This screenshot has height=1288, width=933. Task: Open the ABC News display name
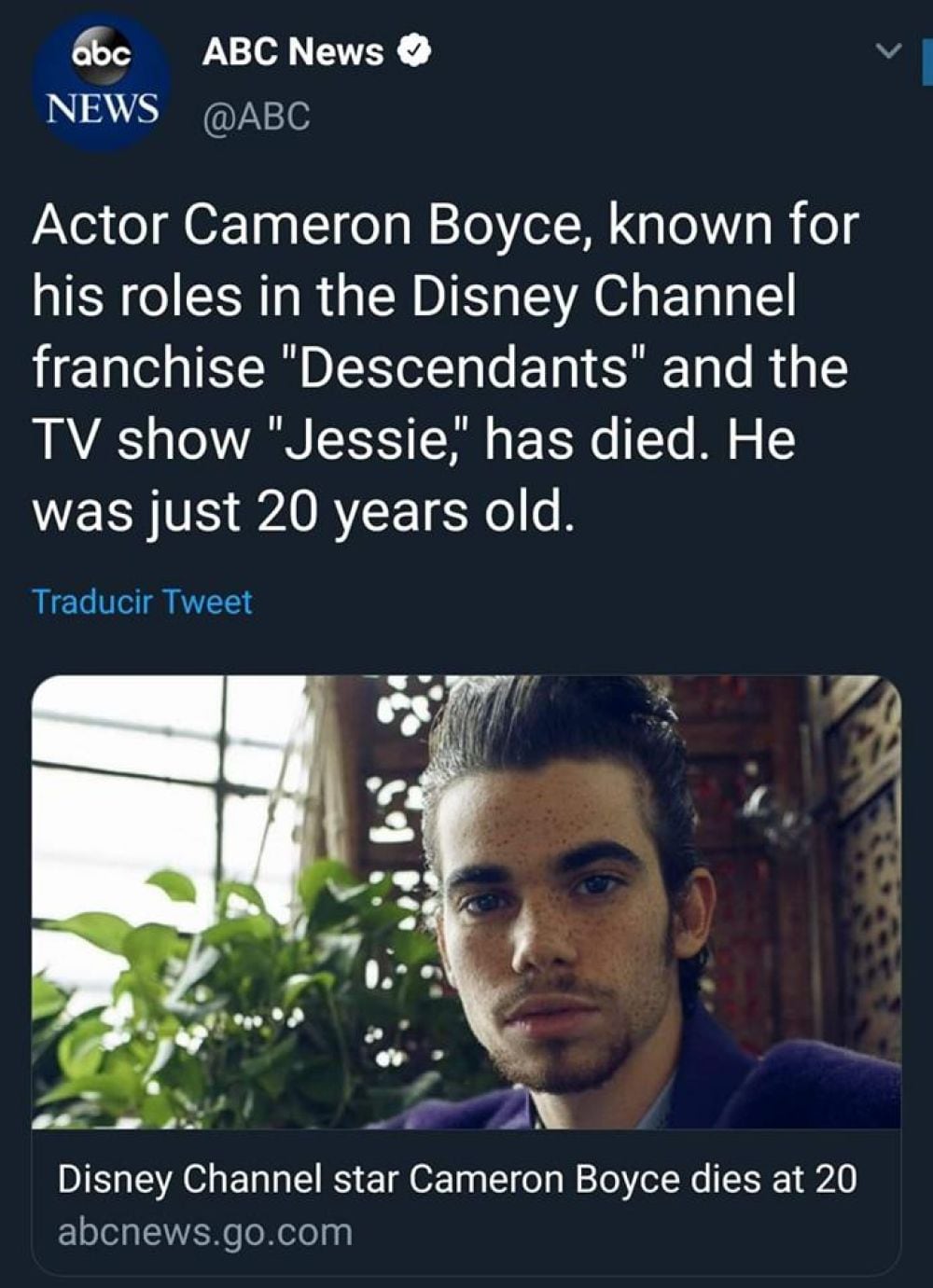coord(292,52)
